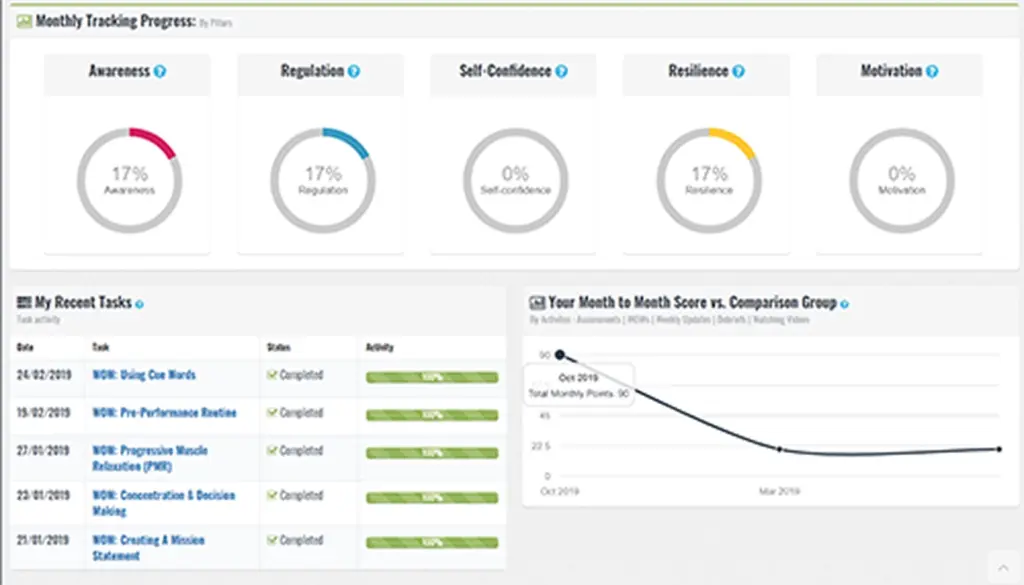Viewport: 1024px width, 585px height.
Task: Open help beside Month to Month Score heading
Action: (x=845, y=302)
